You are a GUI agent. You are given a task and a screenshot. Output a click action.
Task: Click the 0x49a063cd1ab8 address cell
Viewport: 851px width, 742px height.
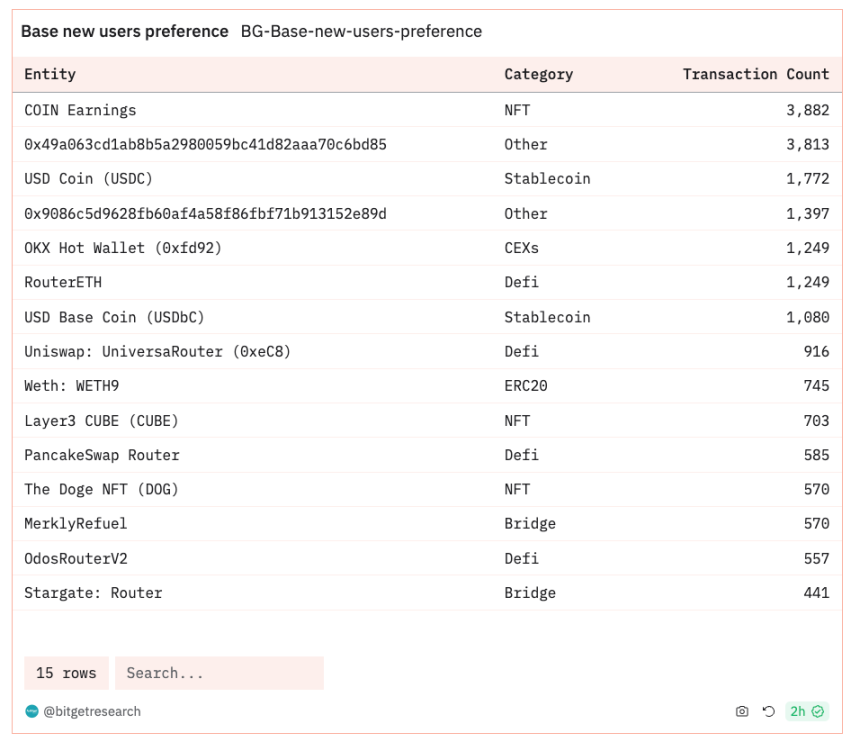coord(205,144)
